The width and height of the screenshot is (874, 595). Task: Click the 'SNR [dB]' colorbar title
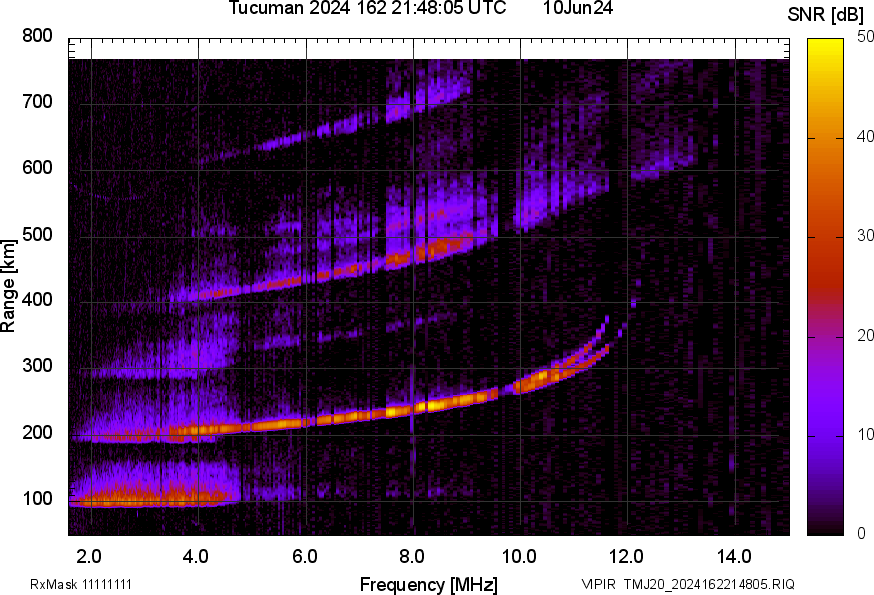point(826,15)
